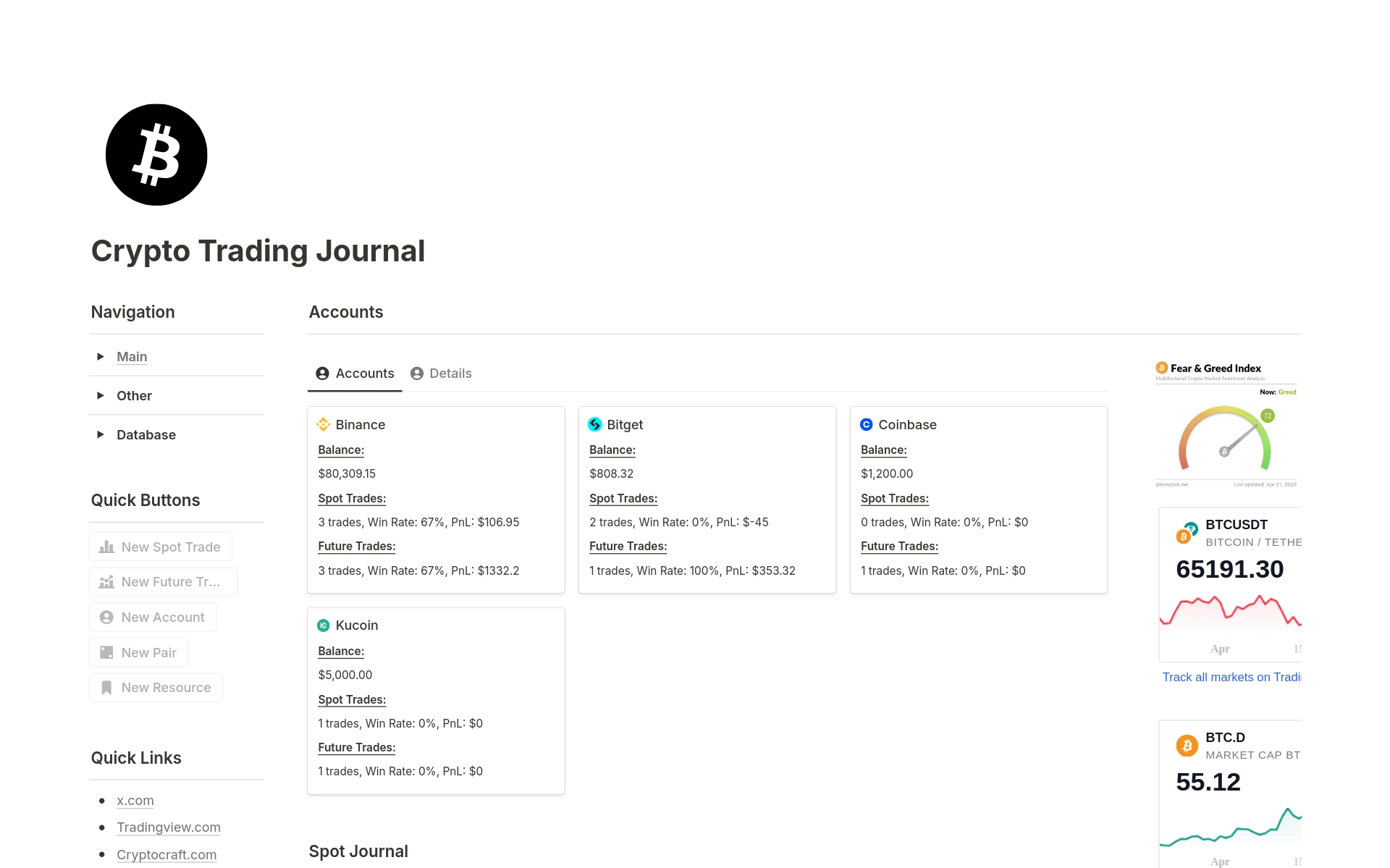Screen dimensions: 1390x868
Task: Click the New Pair quick button
Action: pyautogui.click(x=138, y=652)
